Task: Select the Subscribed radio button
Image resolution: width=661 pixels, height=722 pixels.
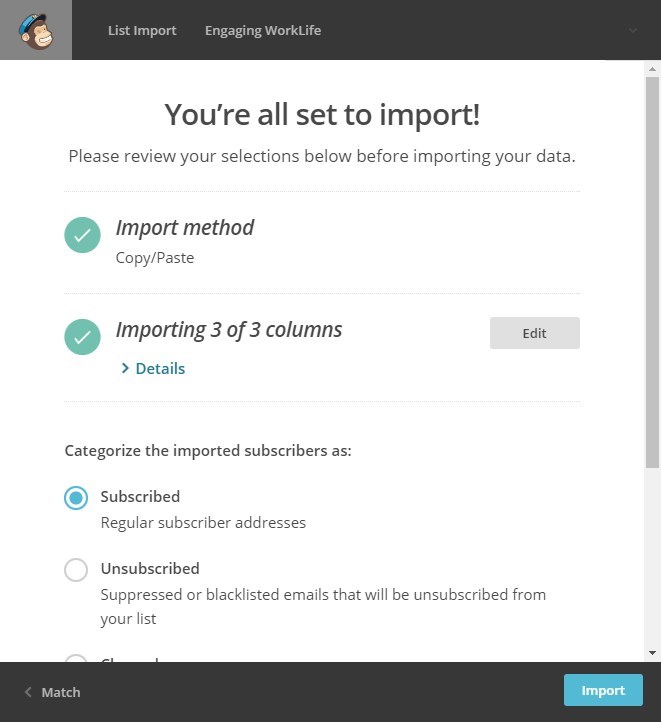Action: 76,498
